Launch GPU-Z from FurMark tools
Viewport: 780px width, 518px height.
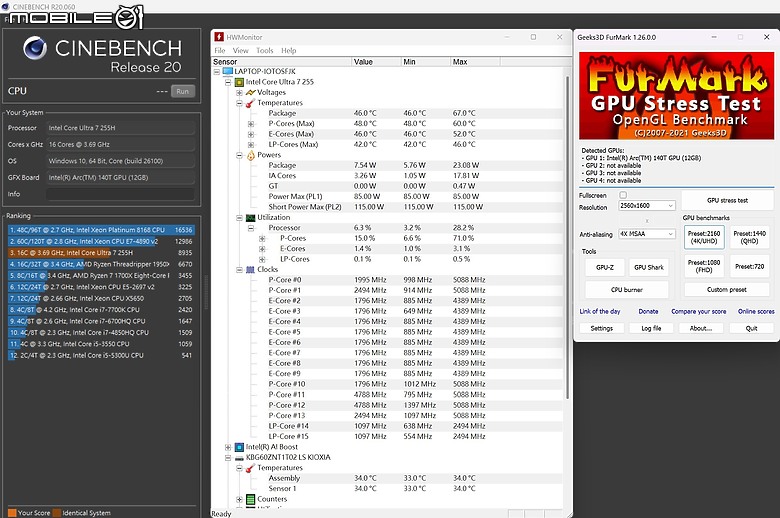pos(604,267)
